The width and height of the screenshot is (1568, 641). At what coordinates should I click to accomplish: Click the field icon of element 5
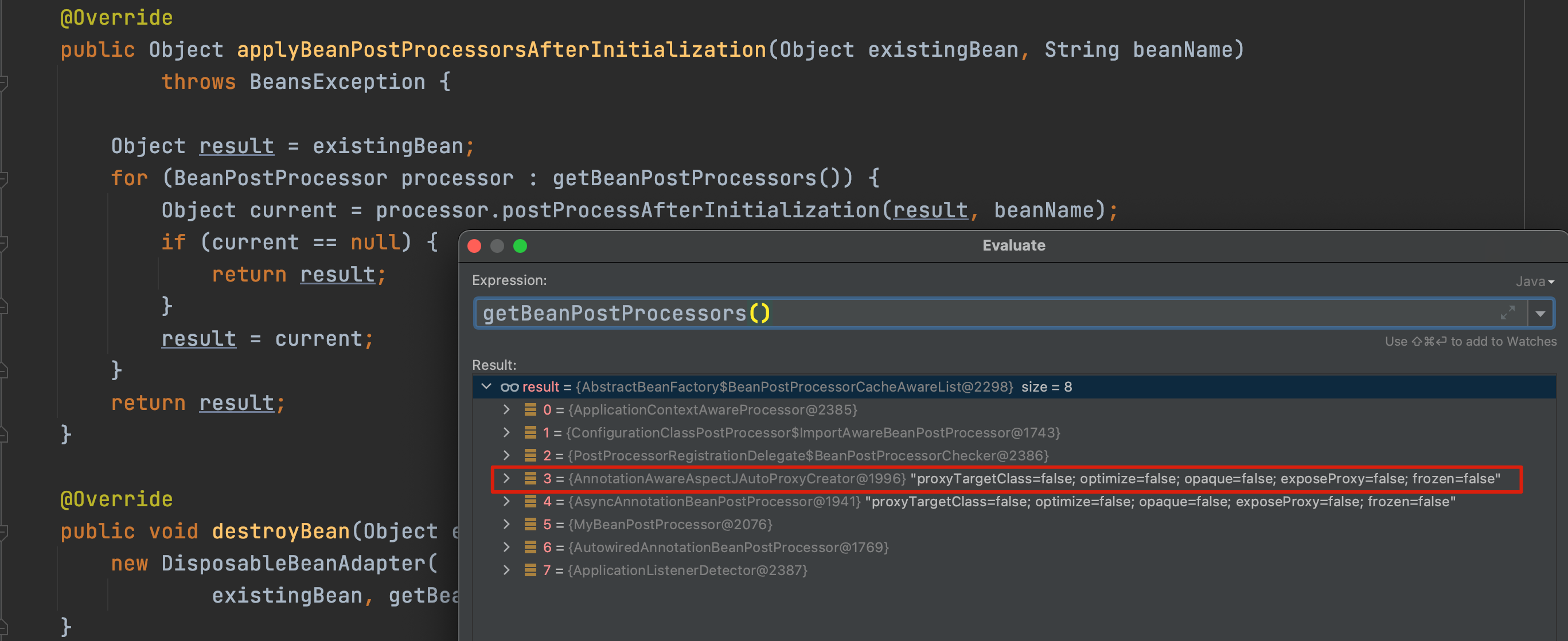pos(530,524)
